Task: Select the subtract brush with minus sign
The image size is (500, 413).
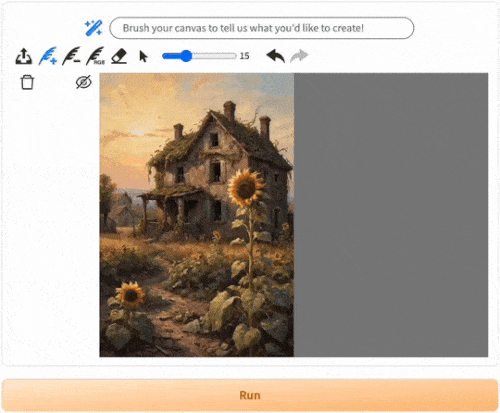Action: pyautogui.click(x=71, y=56)
